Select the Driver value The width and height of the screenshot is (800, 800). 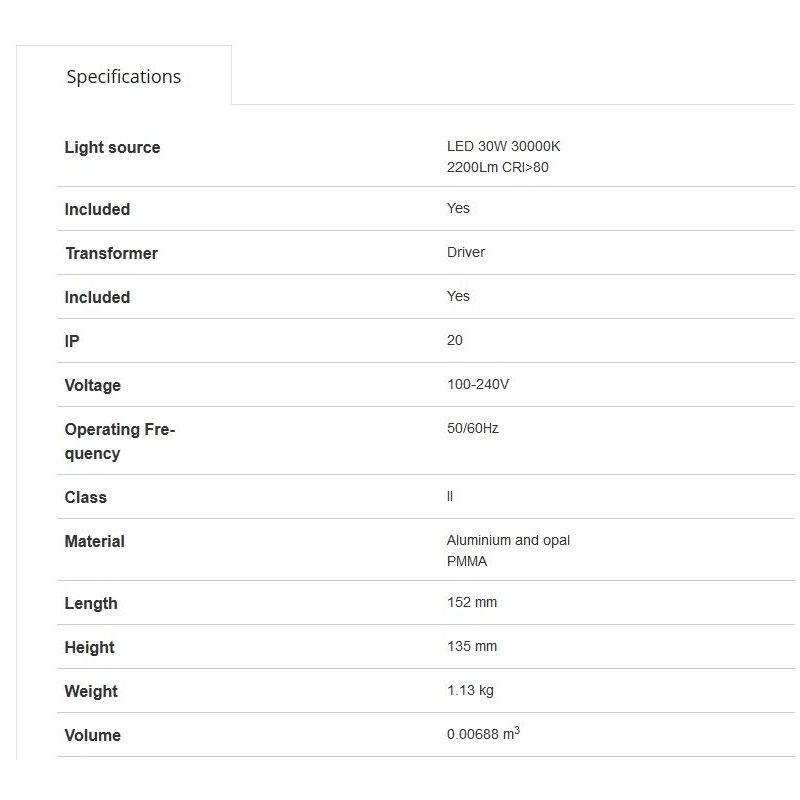(x=466, y=253)
